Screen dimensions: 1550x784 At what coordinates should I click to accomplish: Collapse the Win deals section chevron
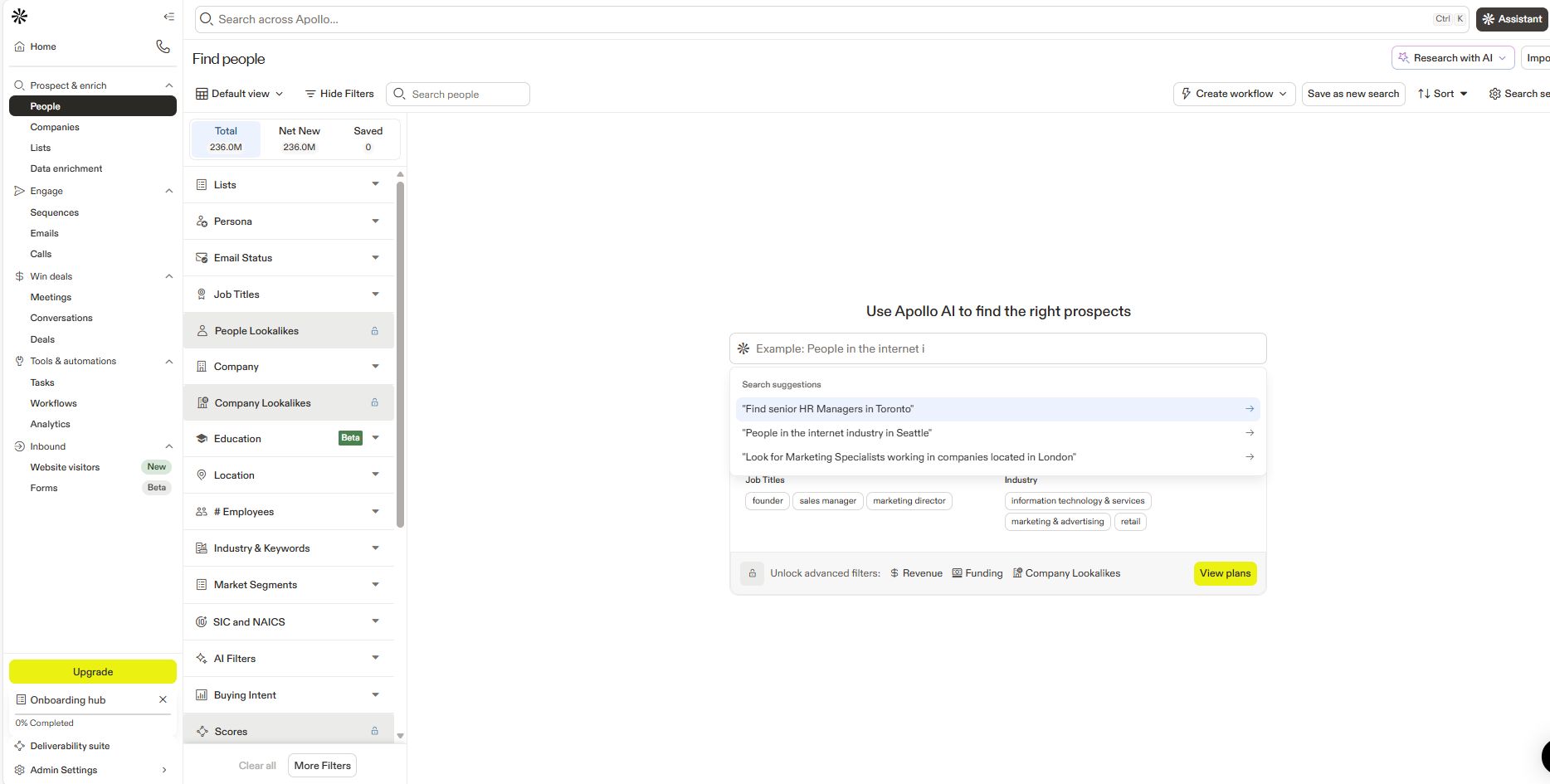click(169, 276)
